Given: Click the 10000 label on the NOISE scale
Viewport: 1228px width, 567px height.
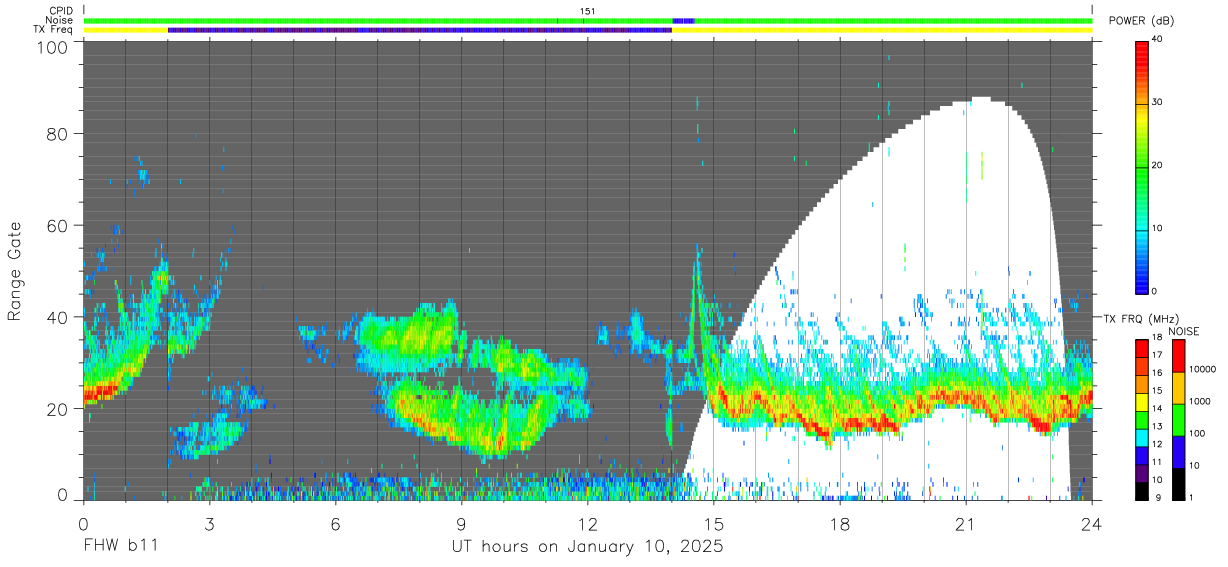Looking at the screenshot, I should point(1202,369).
